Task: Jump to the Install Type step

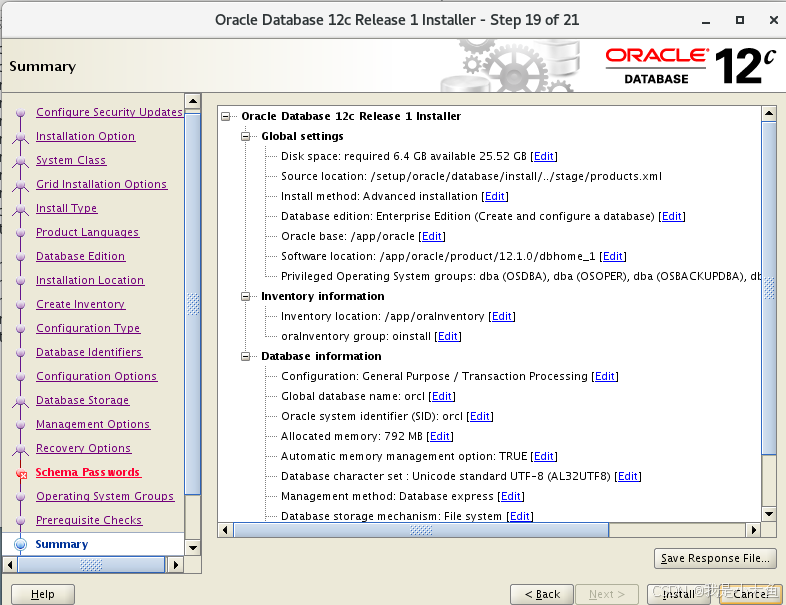Action: [66, 208]
